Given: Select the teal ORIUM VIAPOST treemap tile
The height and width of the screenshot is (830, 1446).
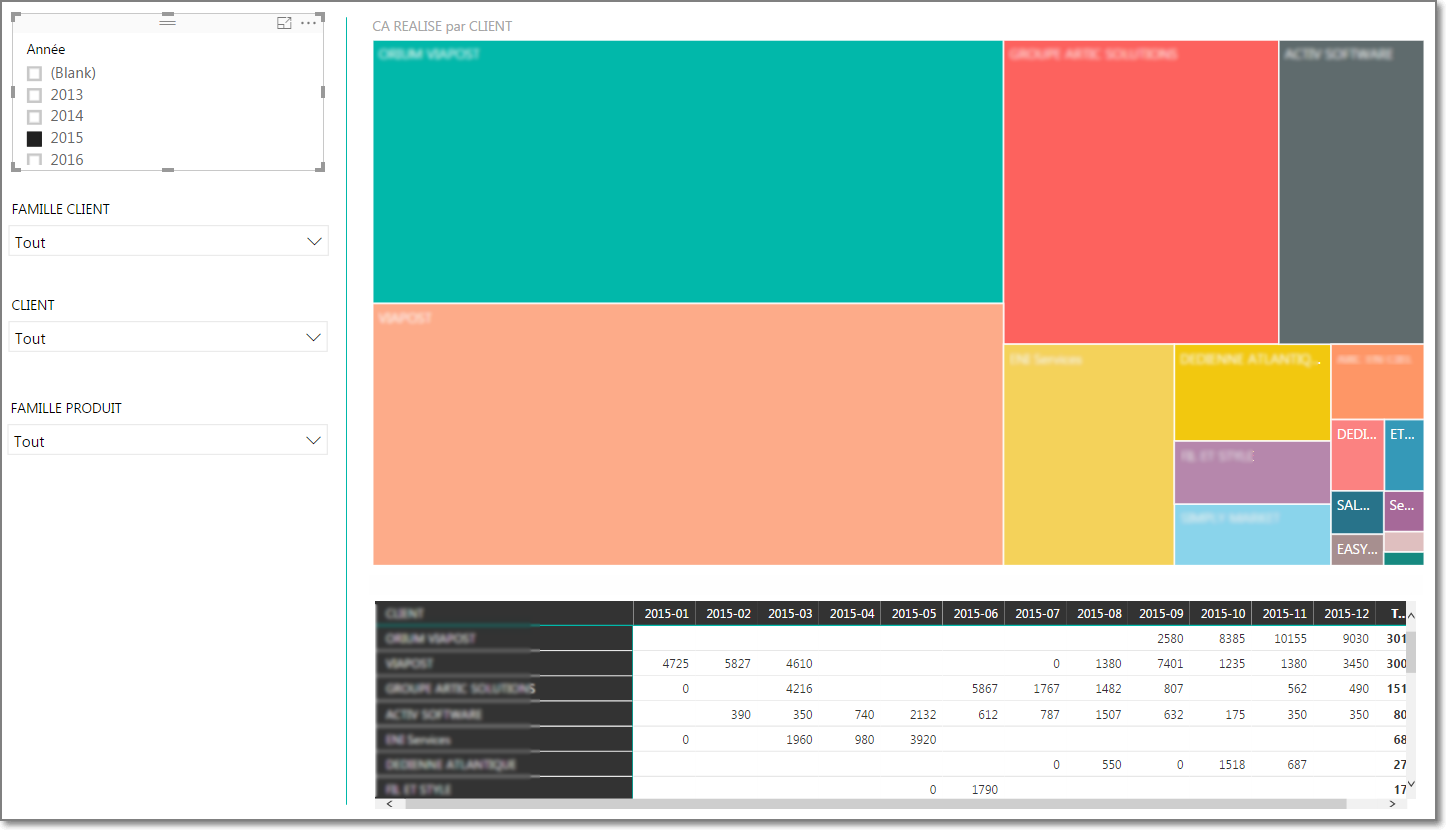Looking at the screenshot, I should pos(688,171).
